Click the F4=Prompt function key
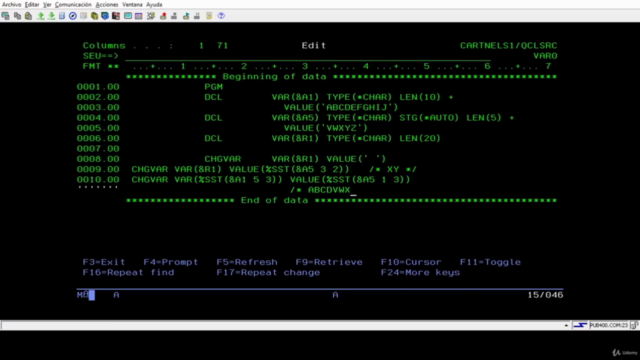 coord(171,262)
